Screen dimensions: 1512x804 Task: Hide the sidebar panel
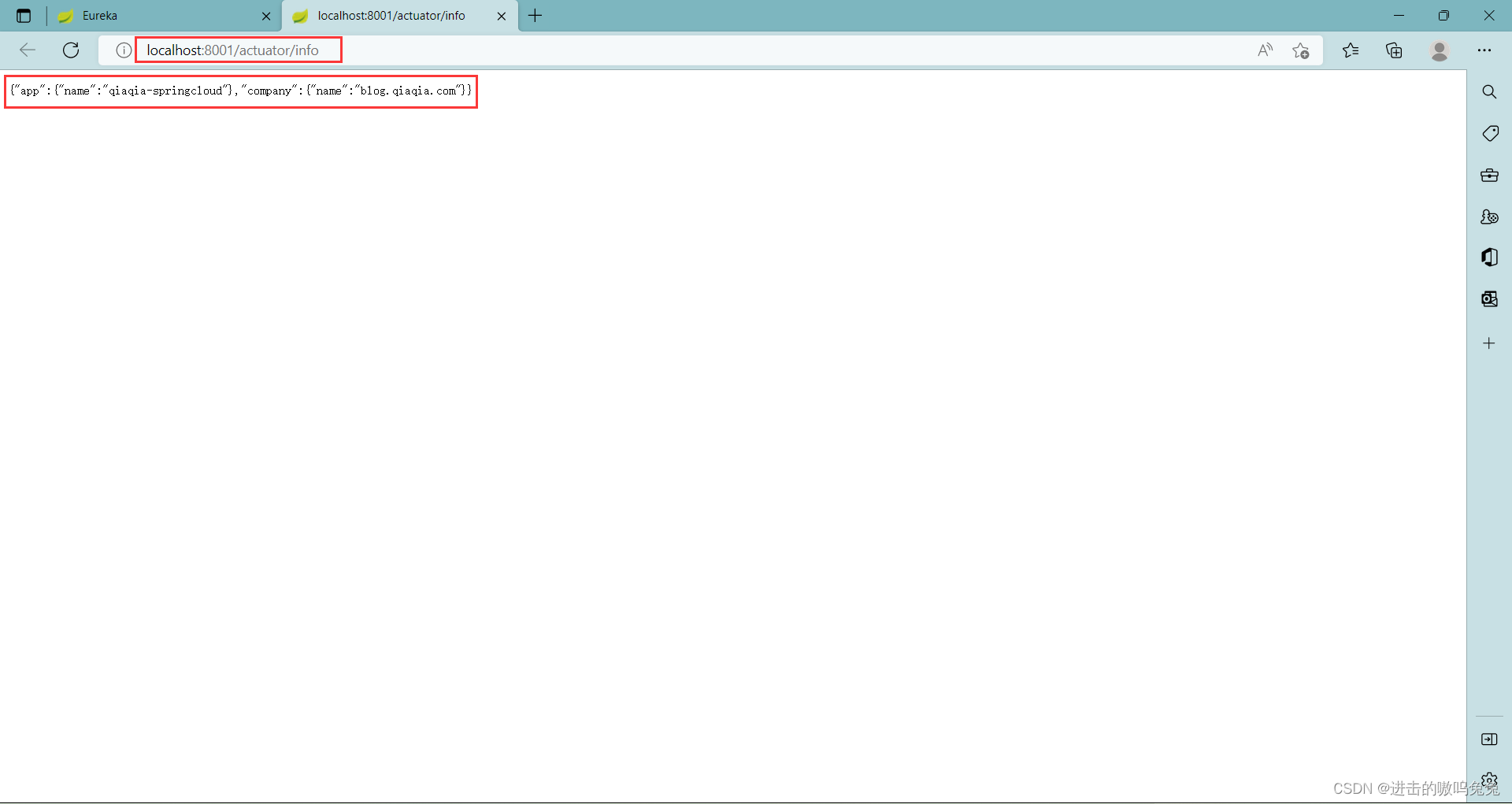(1489, 739)
